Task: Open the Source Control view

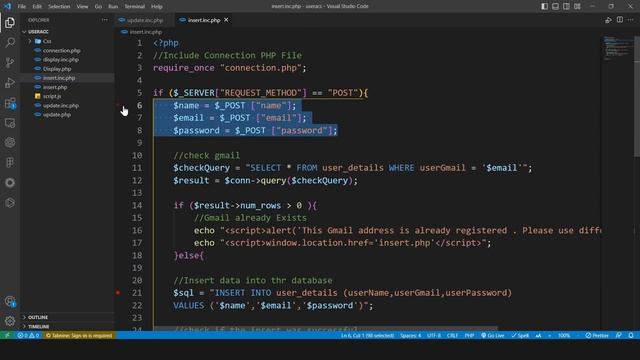Action: [10, 62]
